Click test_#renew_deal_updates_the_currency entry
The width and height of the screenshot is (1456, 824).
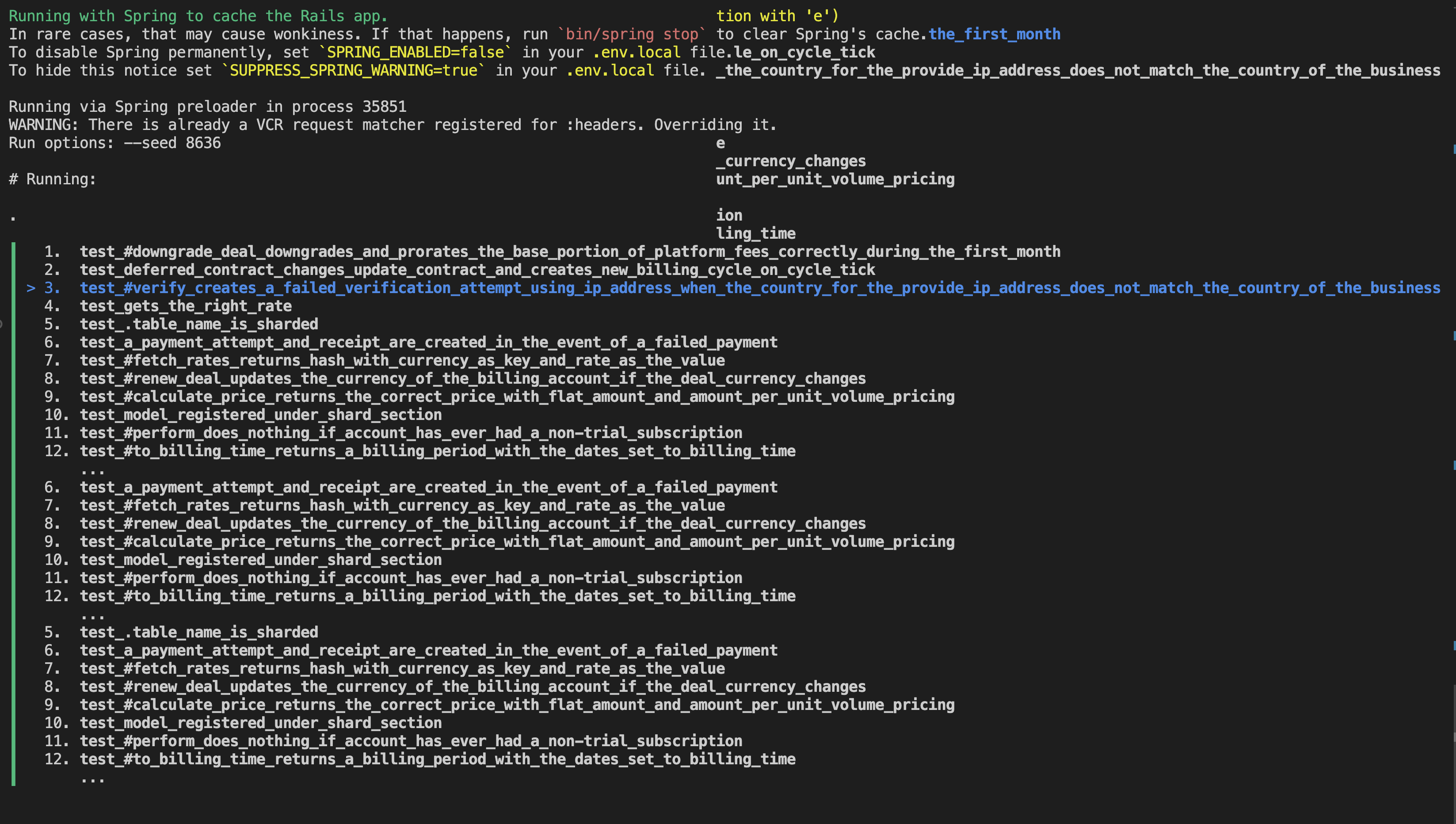click(x=473, y=378)
